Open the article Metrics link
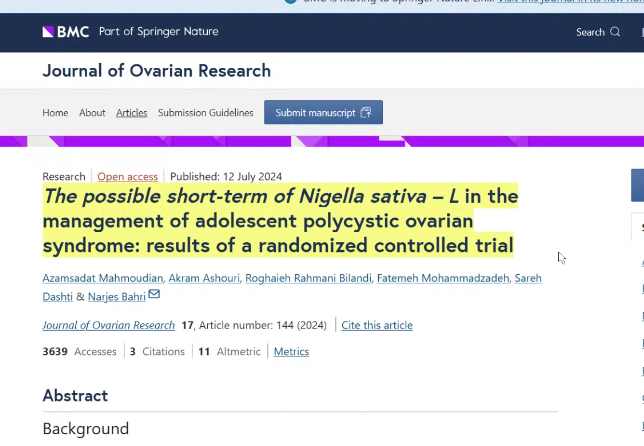Image resolution: width=644 pixels, height=446 pixels. pos(291,352)
